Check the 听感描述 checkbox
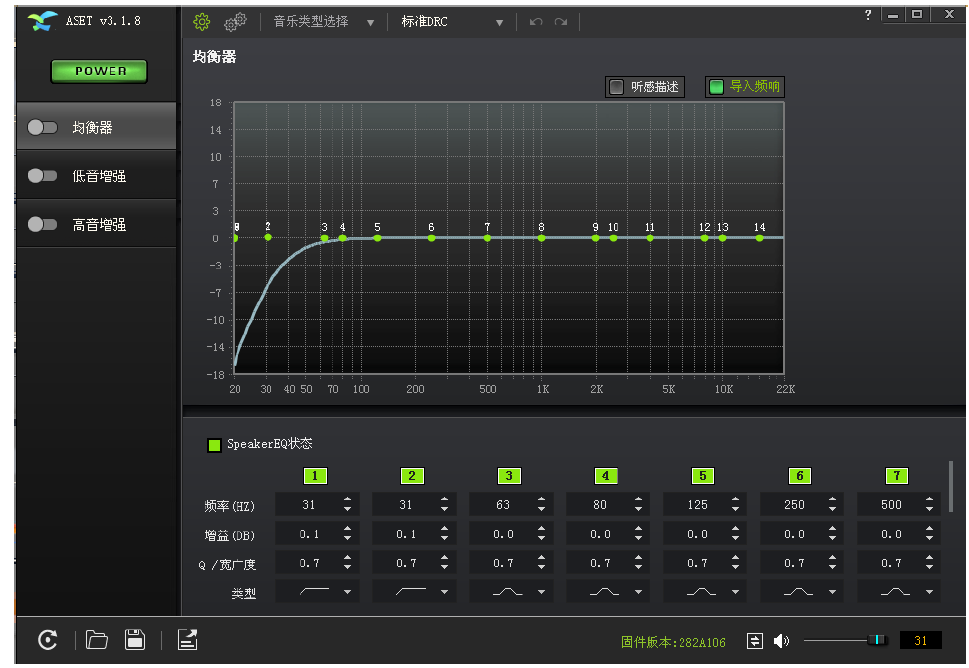This screenshot has width=969, height=668. pyautogui.click(x=615, y=86)
